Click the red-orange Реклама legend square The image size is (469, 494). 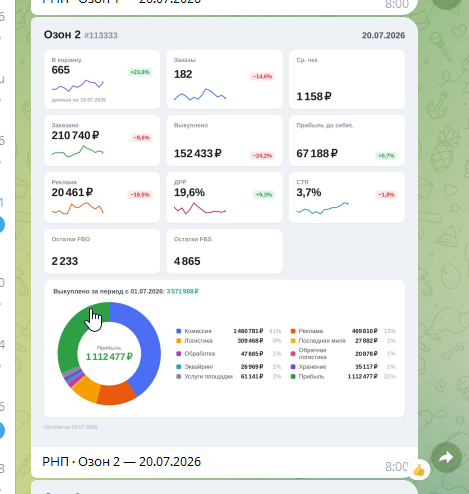point(293,331)
